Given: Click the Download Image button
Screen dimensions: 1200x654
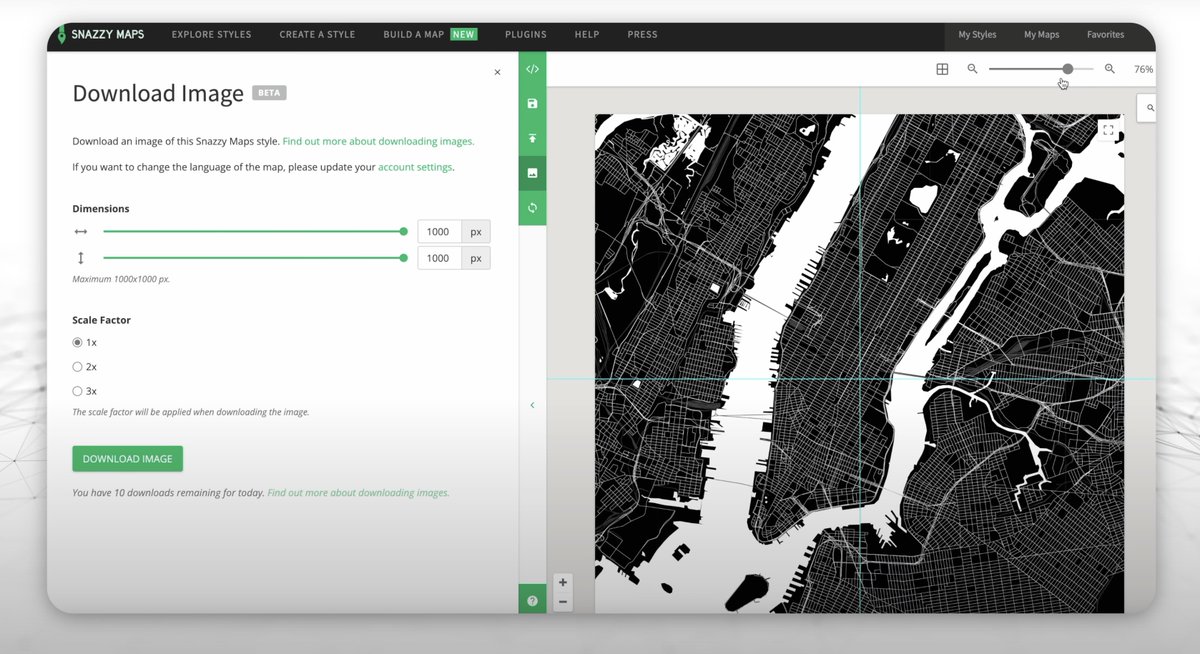Looking at the screenshot, I should click(127, 459).
